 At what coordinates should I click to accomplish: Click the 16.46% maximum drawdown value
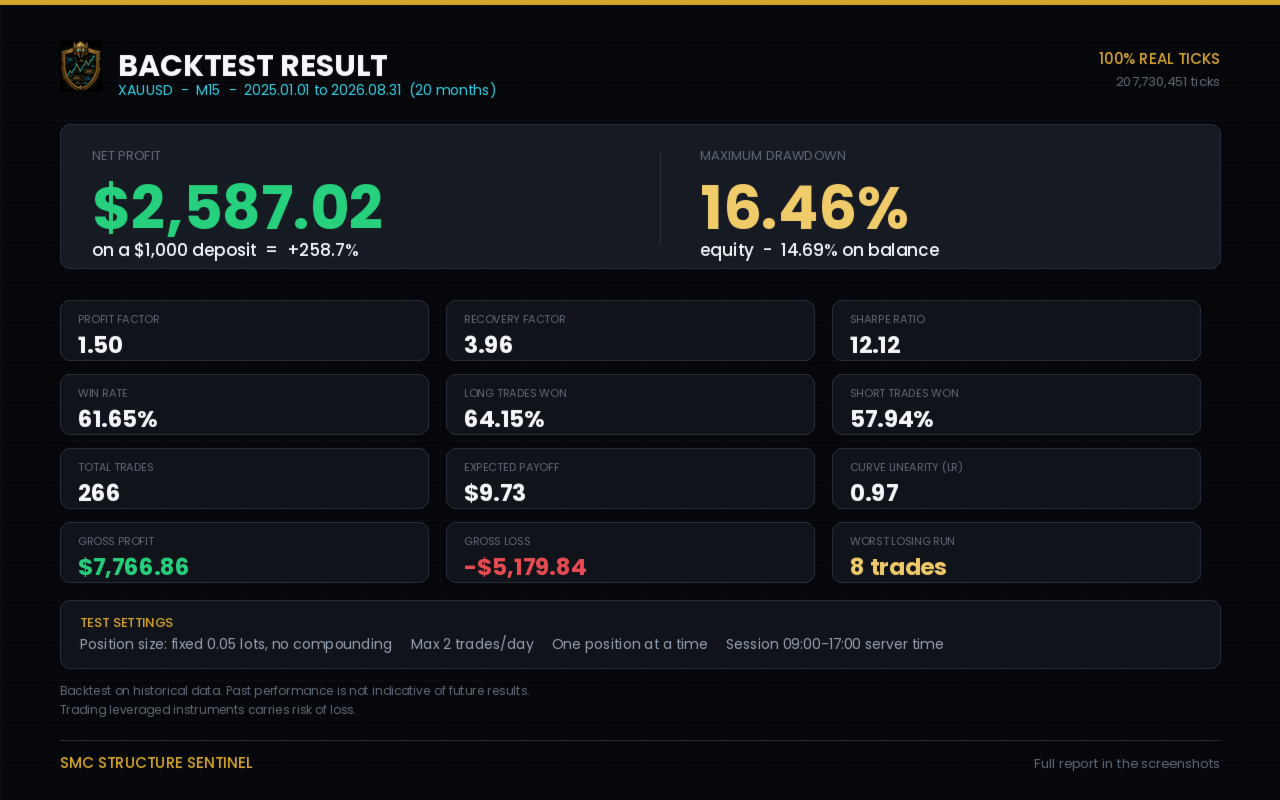point(804,207)
